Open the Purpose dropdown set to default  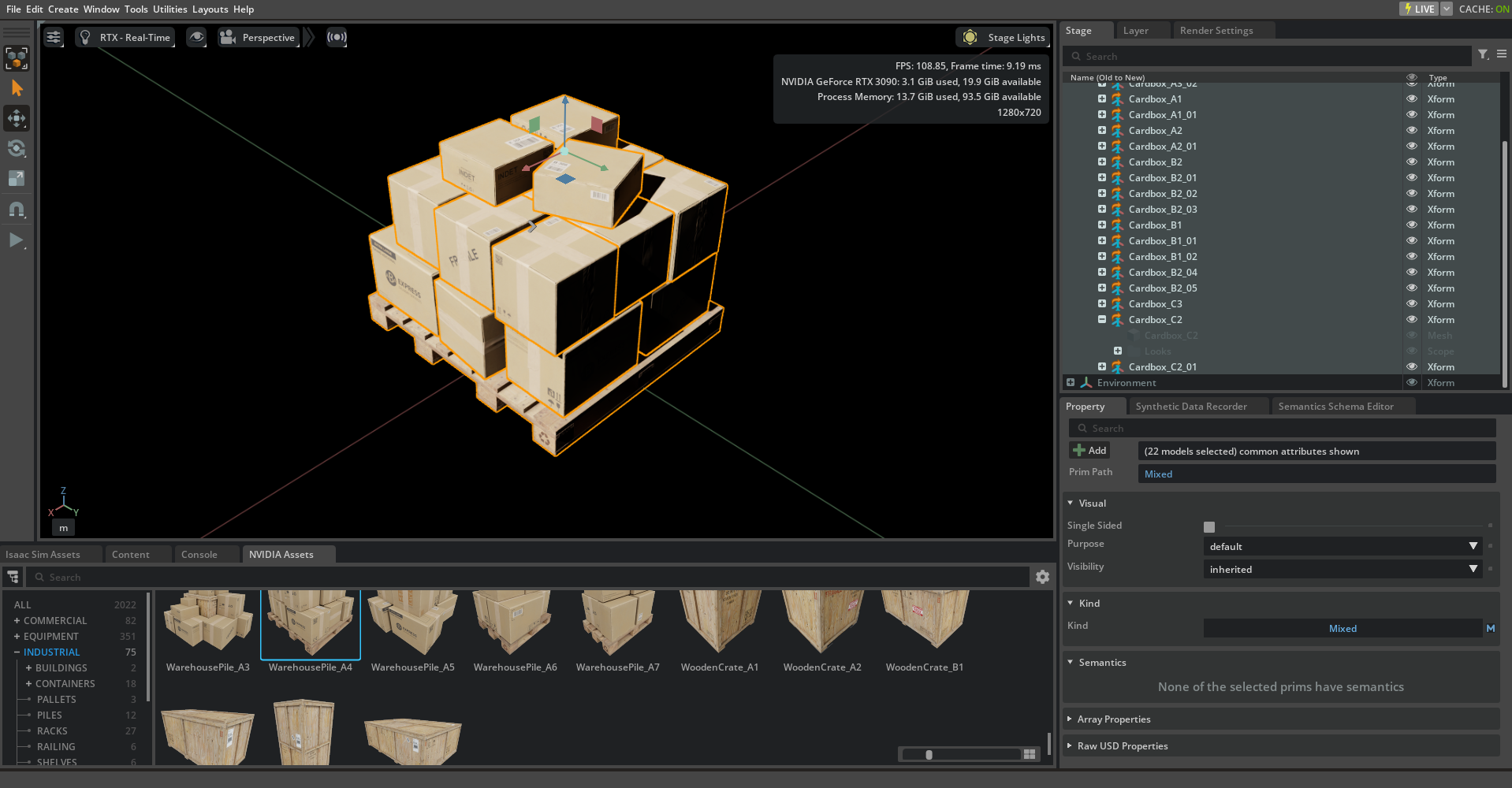tap(1342, 546)
